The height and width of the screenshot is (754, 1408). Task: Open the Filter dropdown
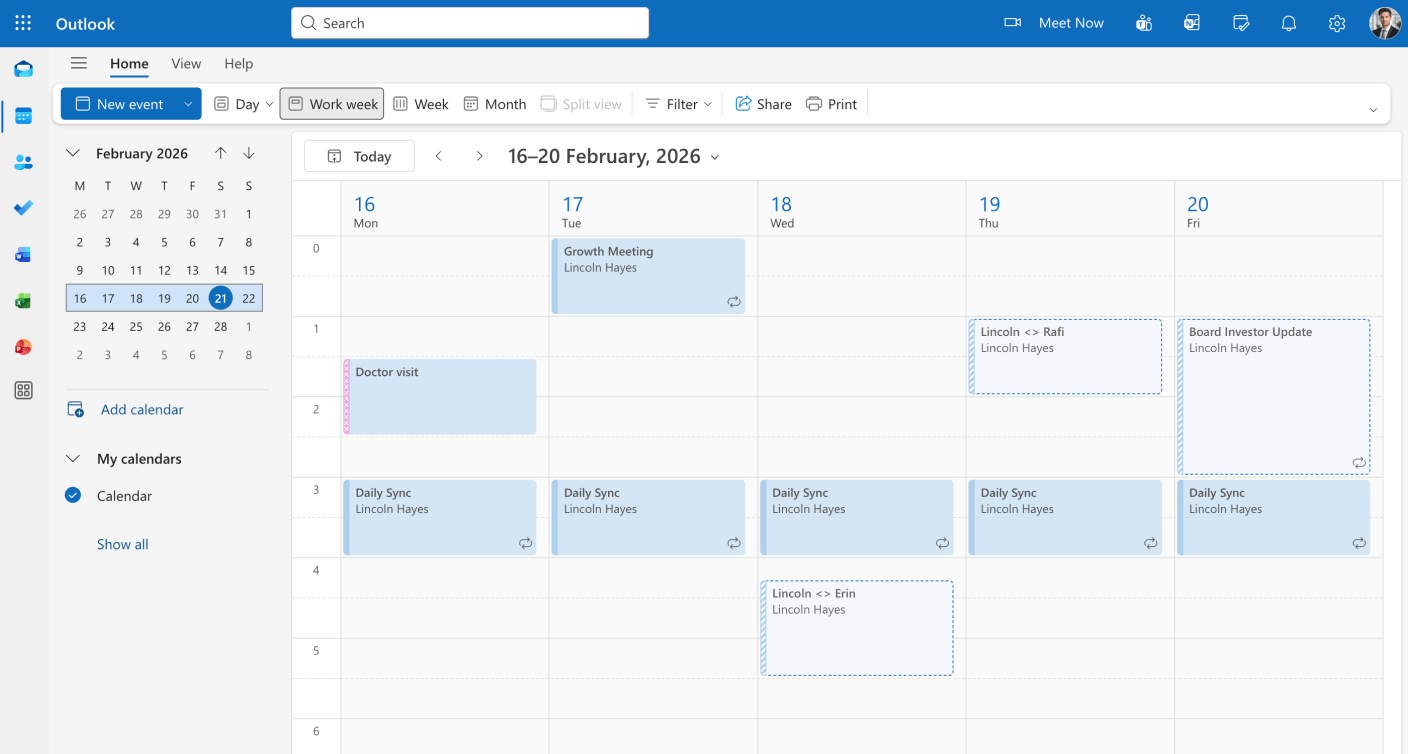coord(678,103)
